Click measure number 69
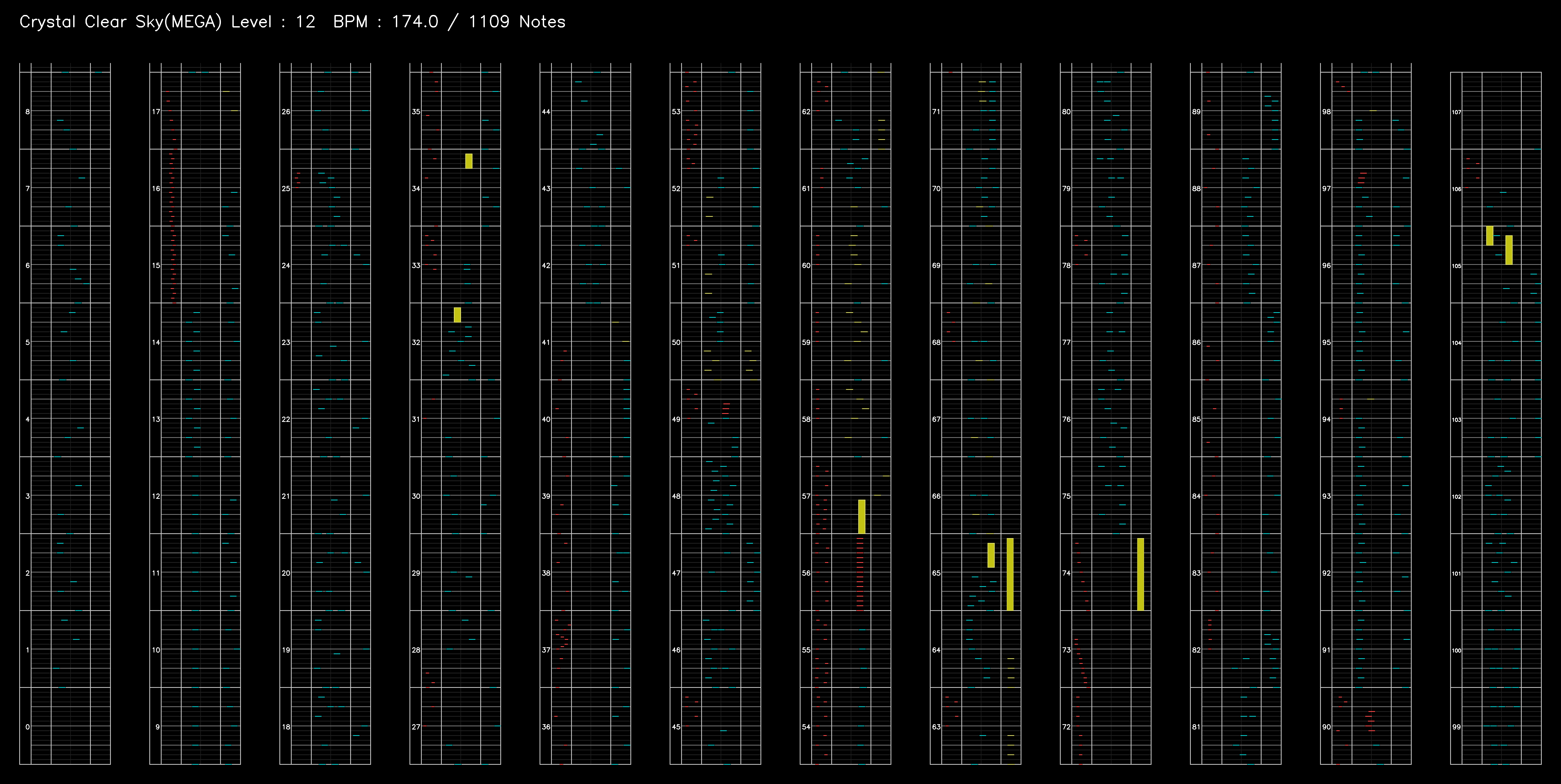Viewport: 1561px width, 784px height. [x=936, y=265]
